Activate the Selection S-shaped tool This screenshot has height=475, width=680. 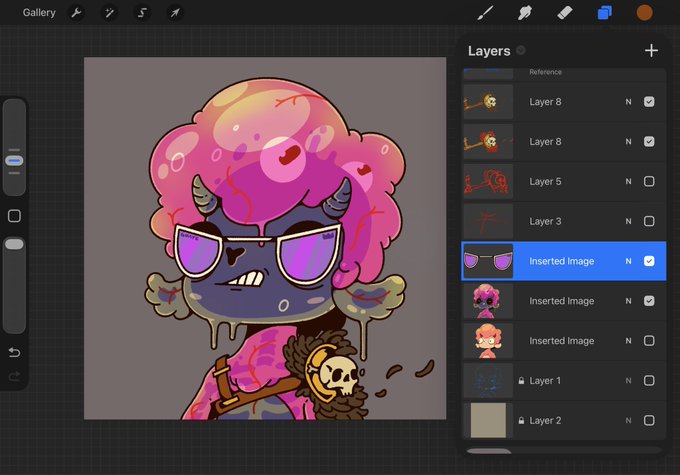[142, 13]
